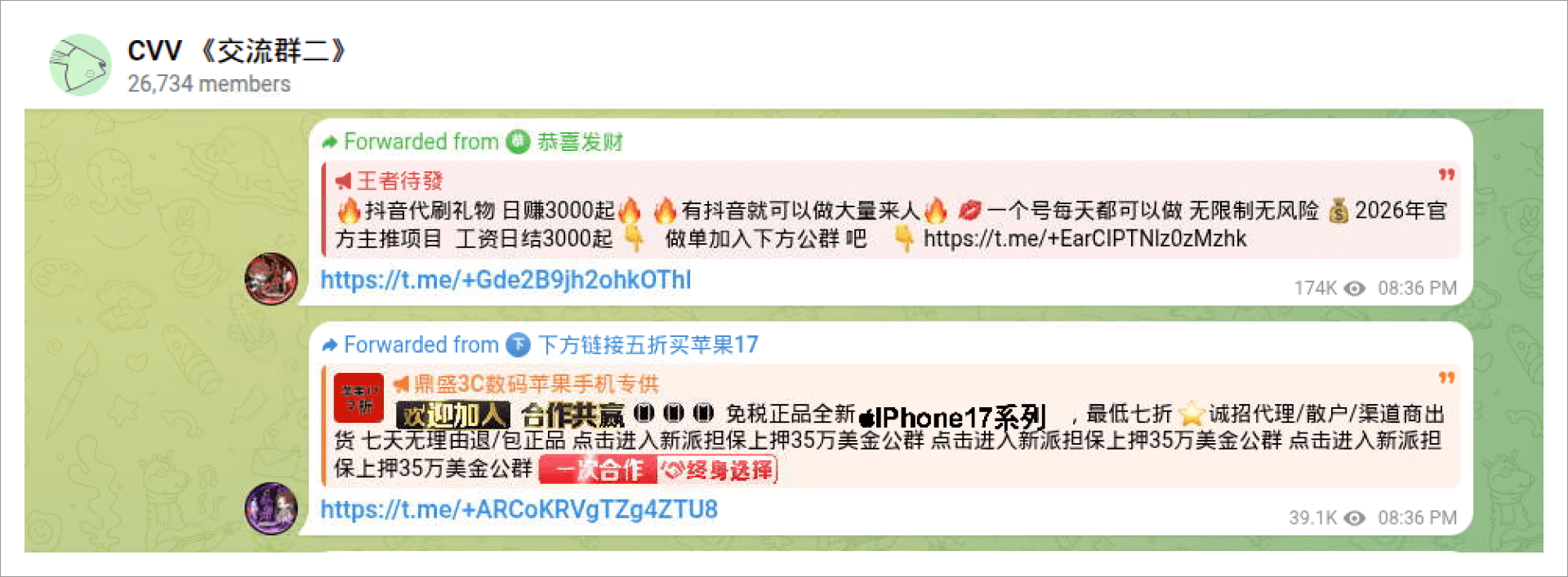Image resolution: width=1568 pixels, height=577 pixels.
Task: Click the forward arrow on first message
Action: [330, 143]
